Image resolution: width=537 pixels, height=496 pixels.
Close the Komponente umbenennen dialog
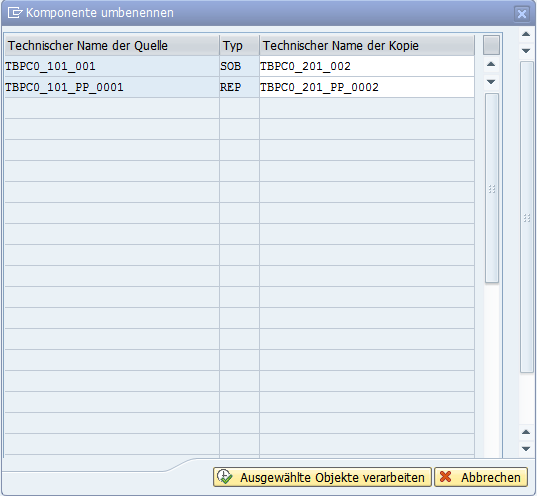522,14
